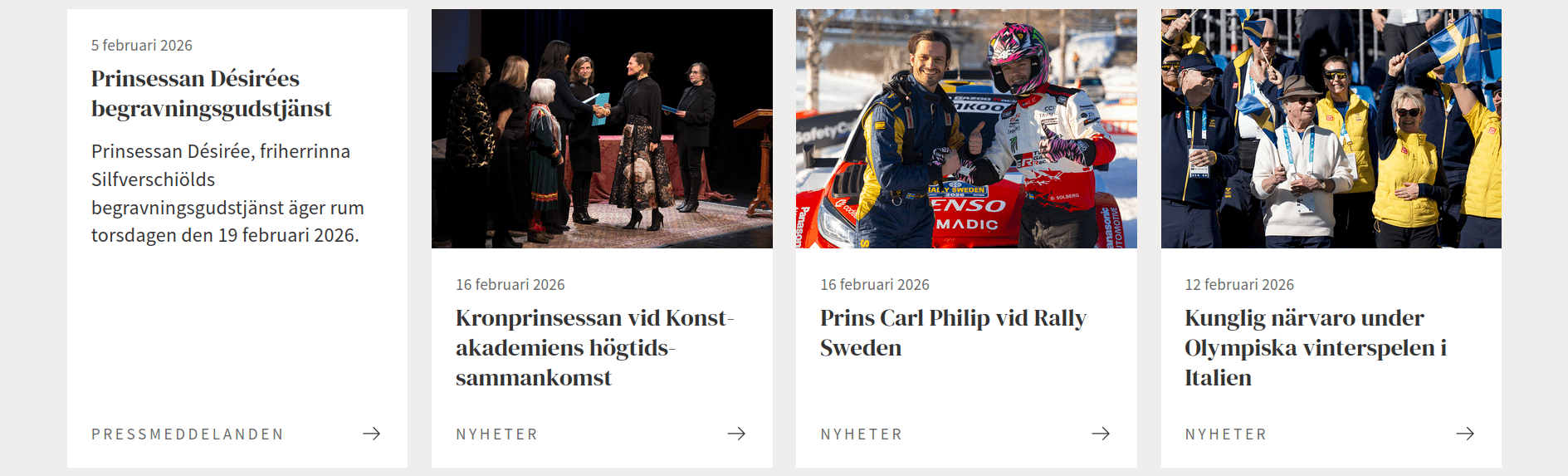This screenshot has height=476, width=1568.
Task: Select the PRESSMEDDELANDEN category label
Action: 188,434
